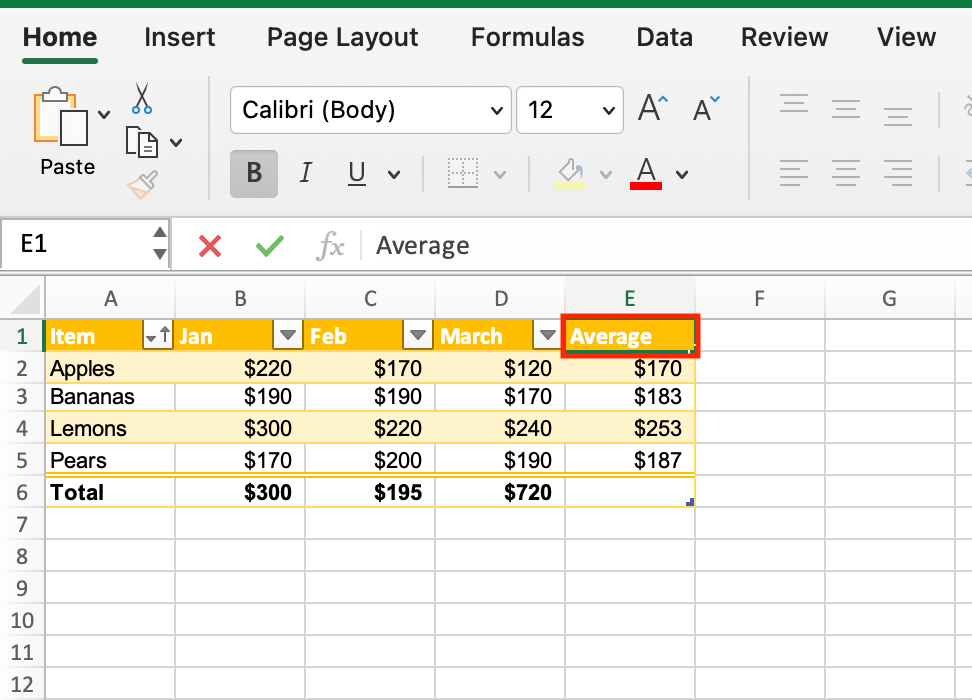The image size is (972, 700).
Task: Open the font name dropdown showing Calibri
Action: coord(370,110)
